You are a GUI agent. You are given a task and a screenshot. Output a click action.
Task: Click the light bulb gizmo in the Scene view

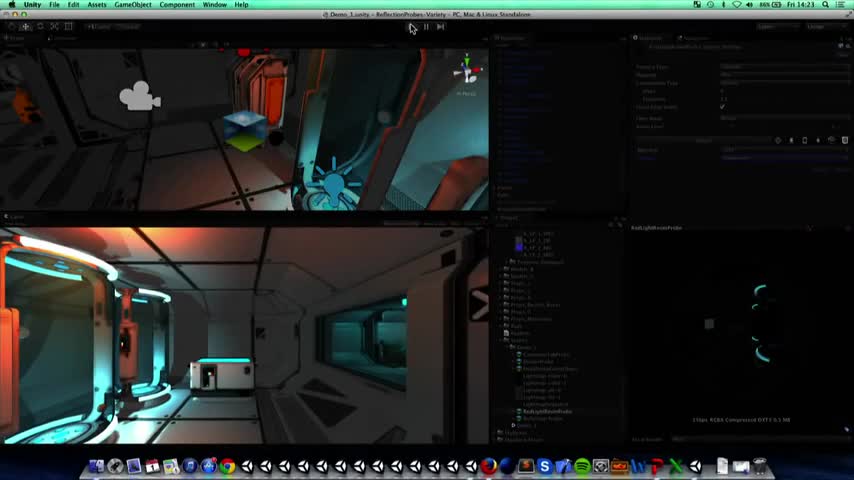[333, 184]
